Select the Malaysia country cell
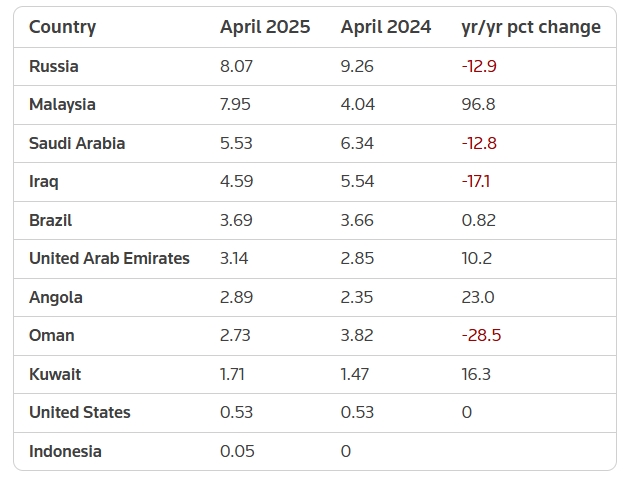The height and width of the screenshot is (478, 628). point(62,104)
